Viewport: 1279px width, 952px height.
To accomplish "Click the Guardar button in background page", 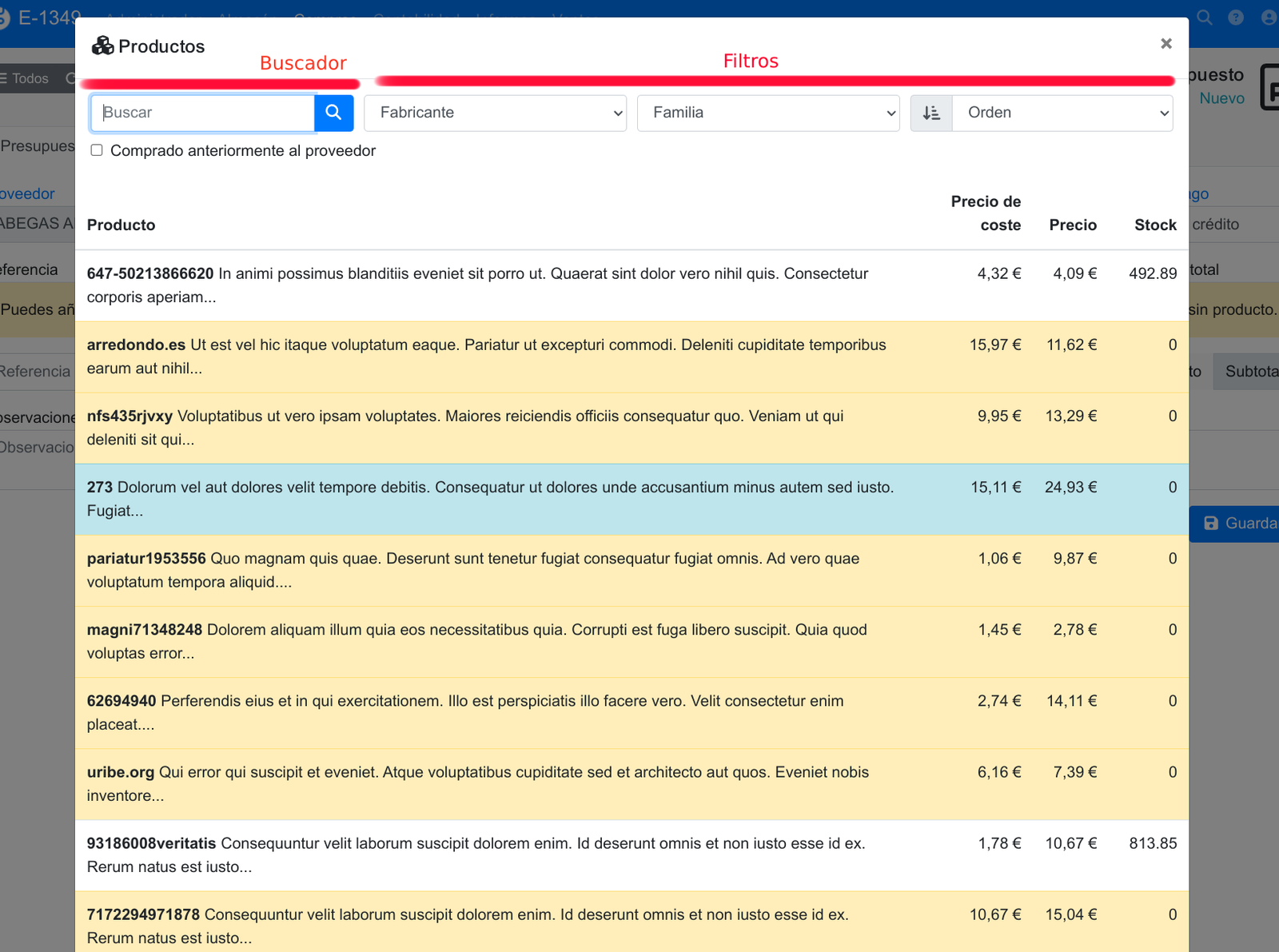I will [x=1234, y=524].
